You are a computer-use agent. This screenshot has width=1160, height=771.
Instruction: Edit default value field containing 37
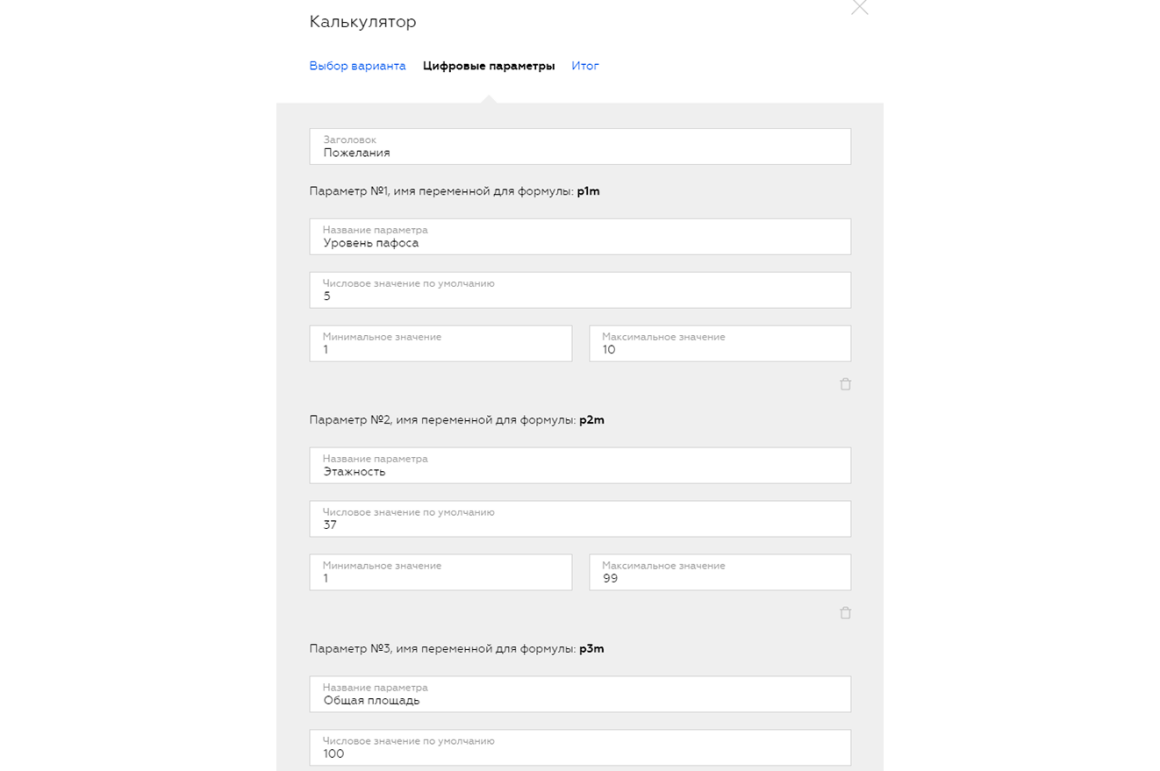point(580,519)
